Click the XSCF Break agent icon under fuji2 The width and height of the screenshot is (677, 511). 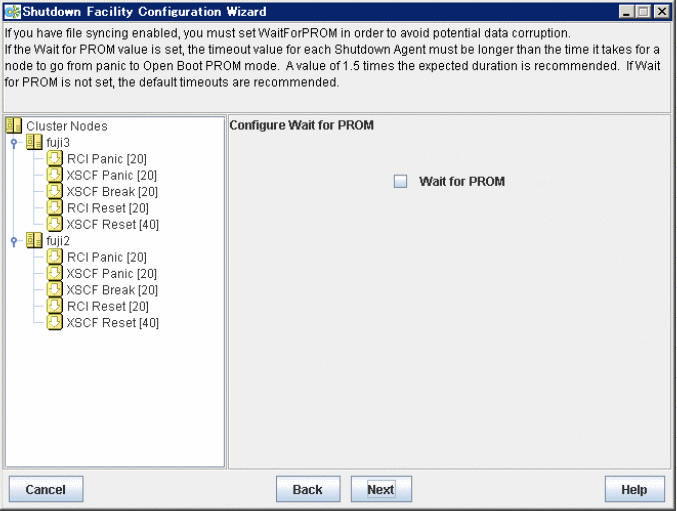54,290
